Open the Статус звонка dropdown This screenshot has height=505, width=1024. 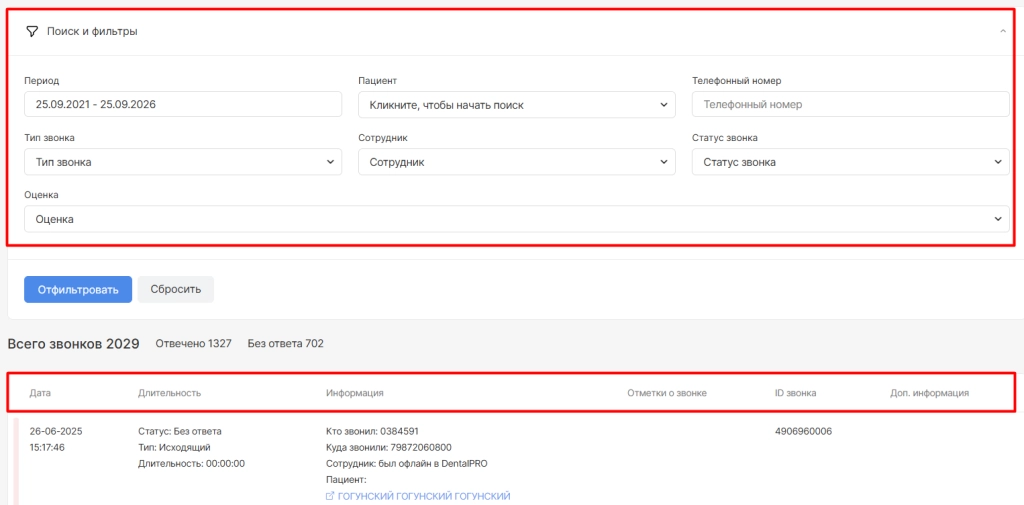point(850,162)
